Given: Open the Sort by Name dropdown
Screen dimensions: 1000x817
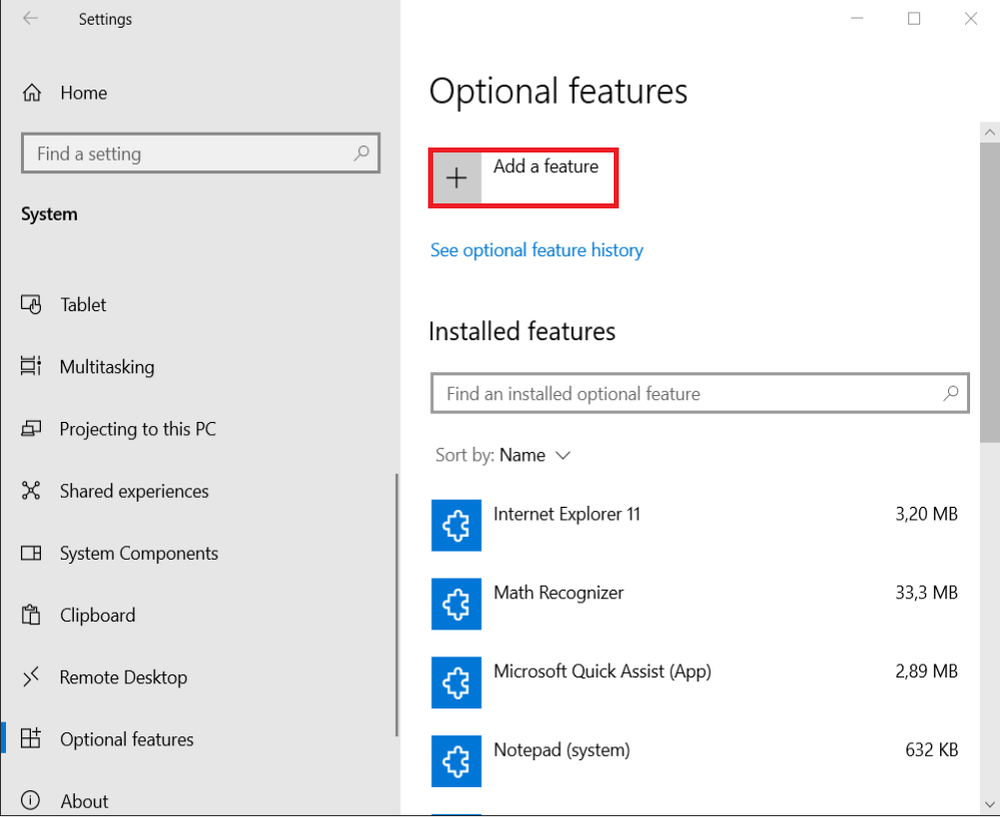Looking at the screenshot, I should tap(503, 455).
